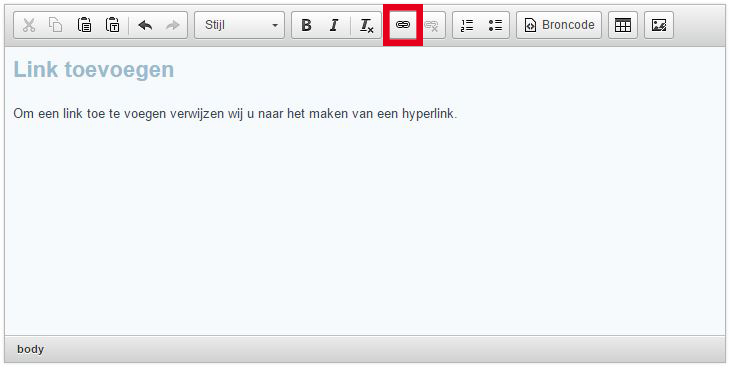
Task: Click the Paste clipboard icon
Action: [84, 25]
